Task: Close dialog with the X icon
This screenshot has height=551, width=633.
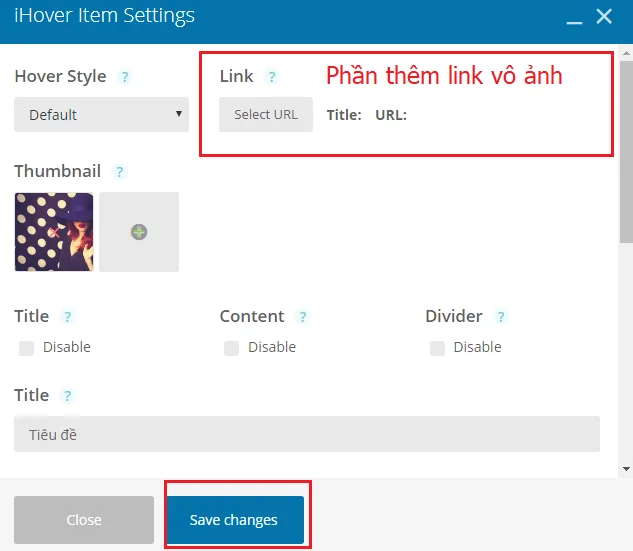Action: [x=604, y=17]
